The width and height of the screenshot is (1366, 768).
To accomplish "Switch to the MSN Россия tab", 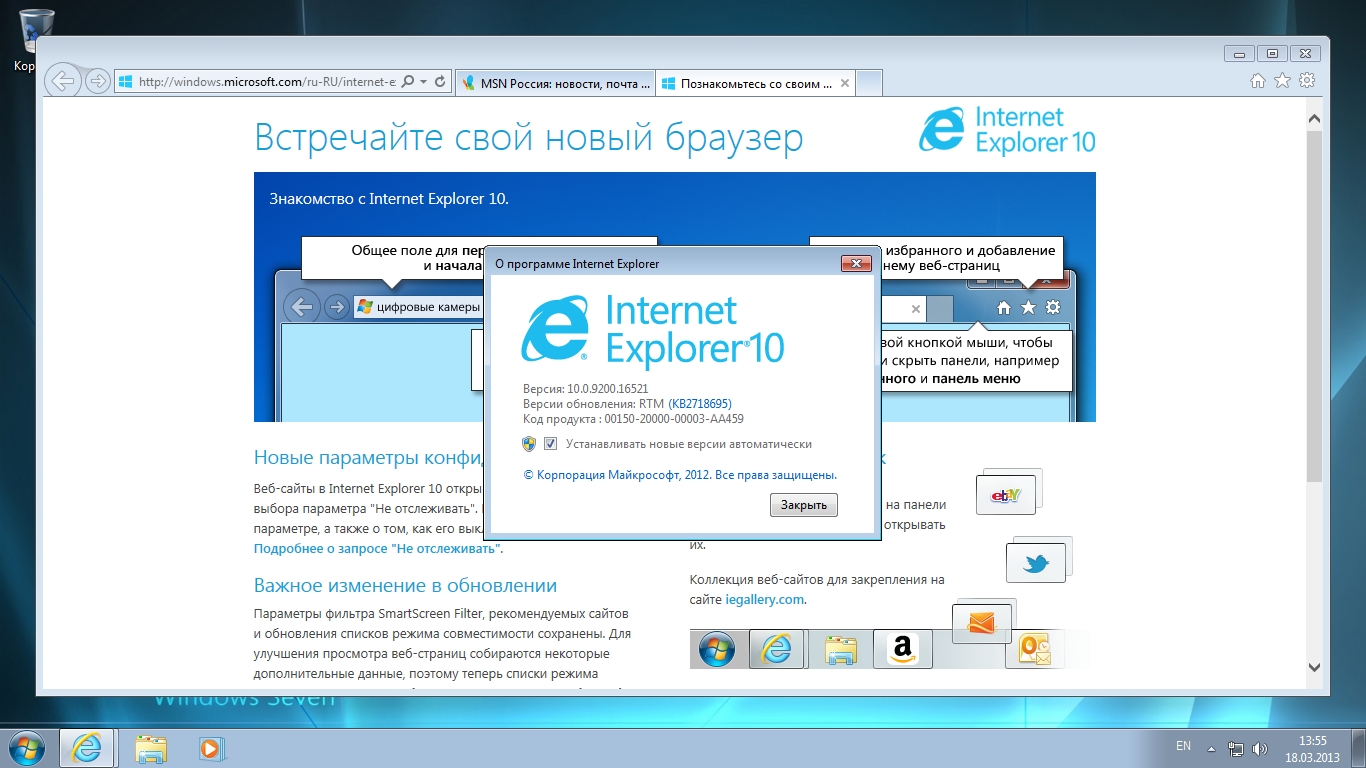I will [x=554, y=84].
